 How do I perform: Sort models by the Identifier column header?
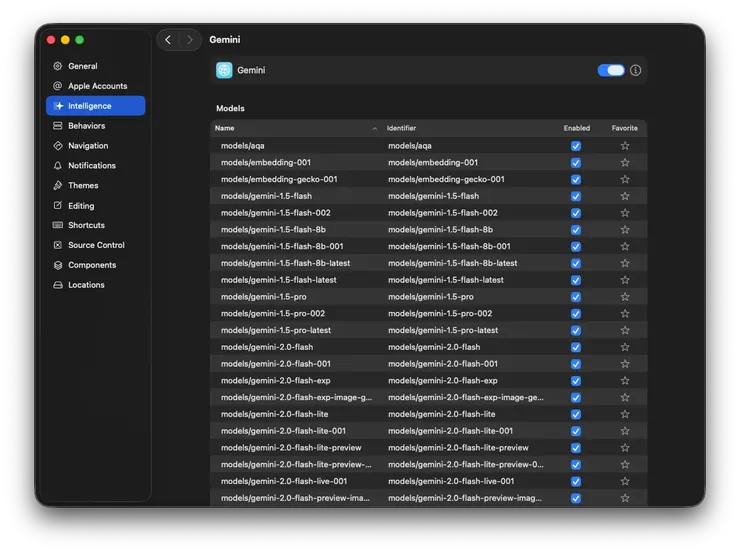[x=402, y=128]
